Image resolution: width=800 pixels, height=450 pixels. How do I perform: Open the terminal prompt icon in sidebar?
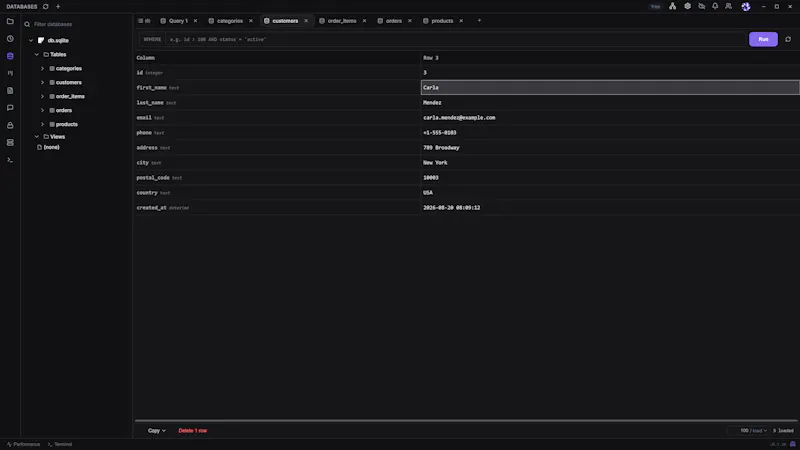pos(10,160)
